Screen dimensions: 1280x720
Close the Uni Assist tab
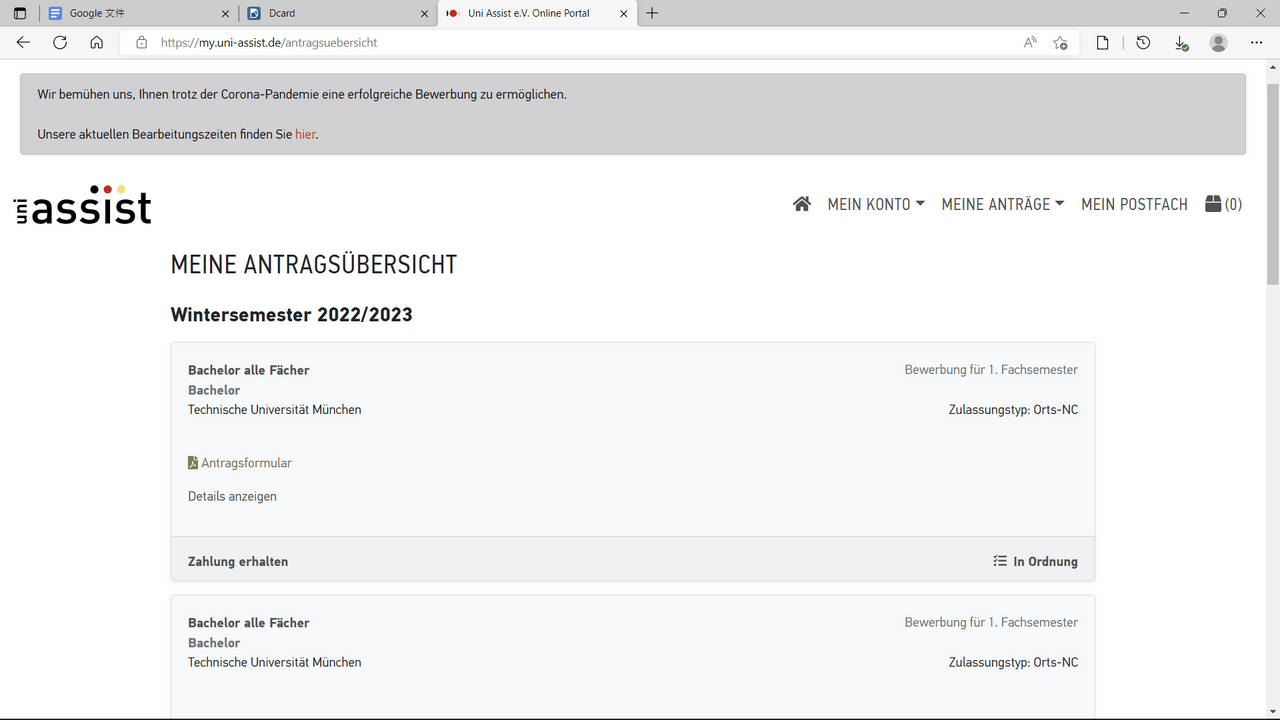point(624,13)
